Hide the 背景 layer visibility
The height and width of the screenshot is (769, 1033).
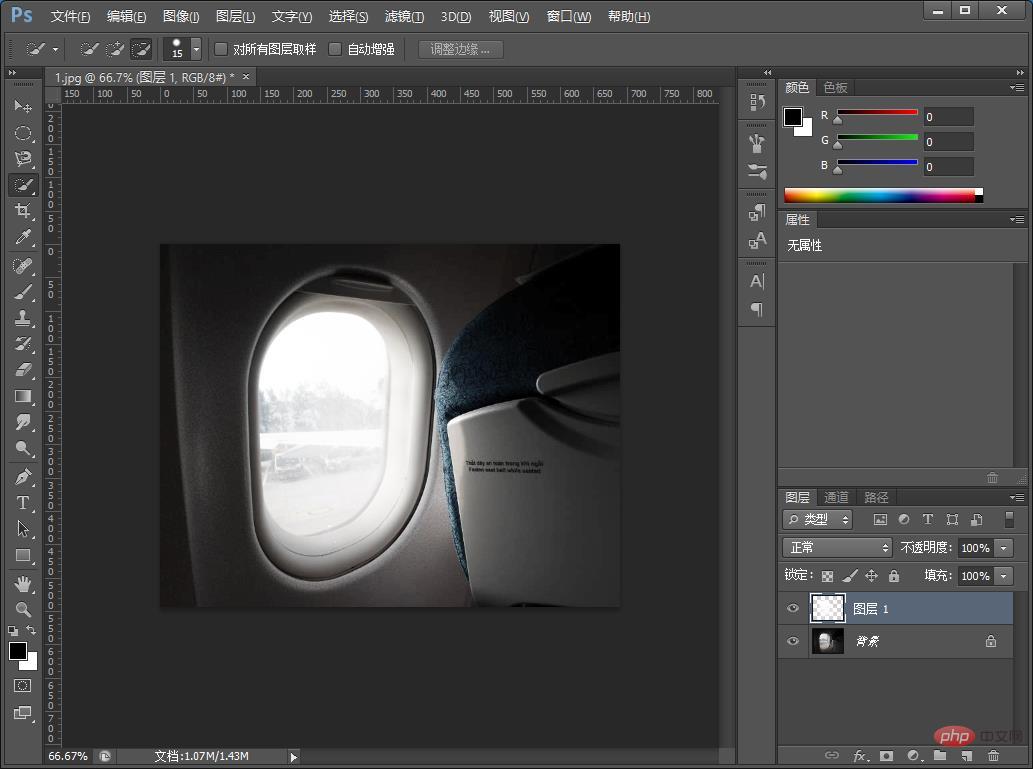pos(793,641)
